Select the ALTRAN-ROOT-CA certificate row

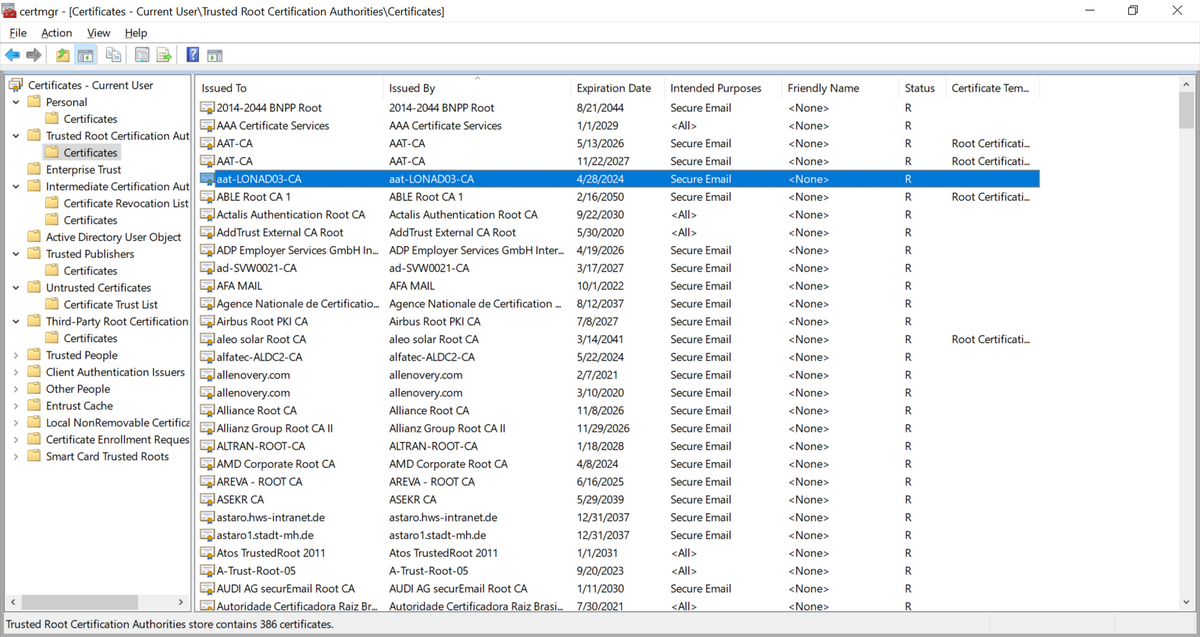[618, 446]
